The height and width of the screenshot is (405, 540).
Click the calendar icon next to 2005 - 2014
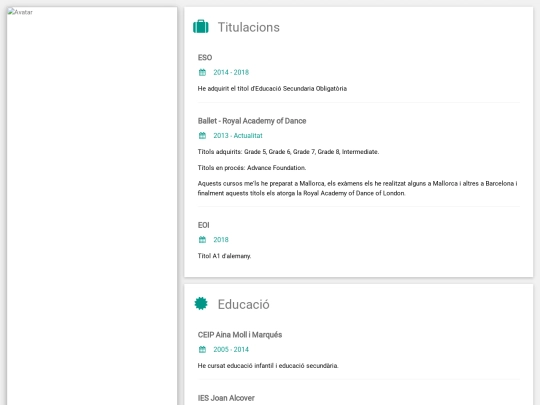click(202, 350)
